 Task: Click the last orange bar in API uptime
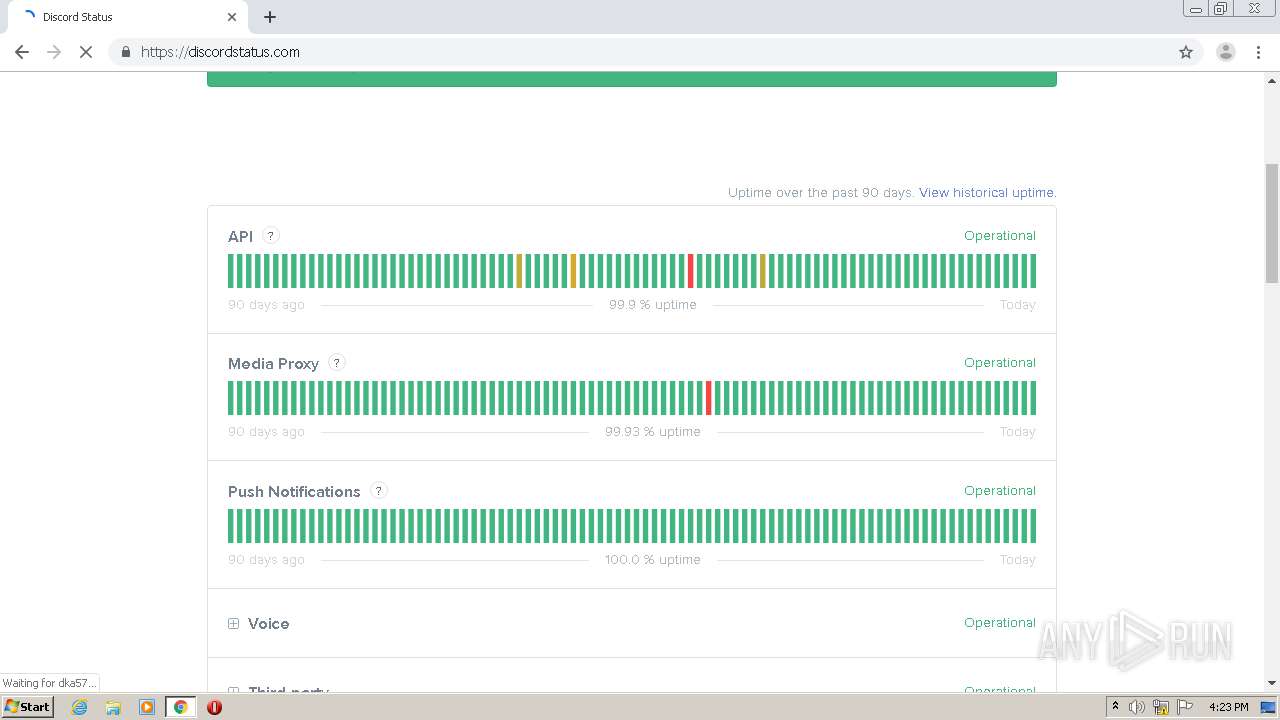(x=762, y=271)
